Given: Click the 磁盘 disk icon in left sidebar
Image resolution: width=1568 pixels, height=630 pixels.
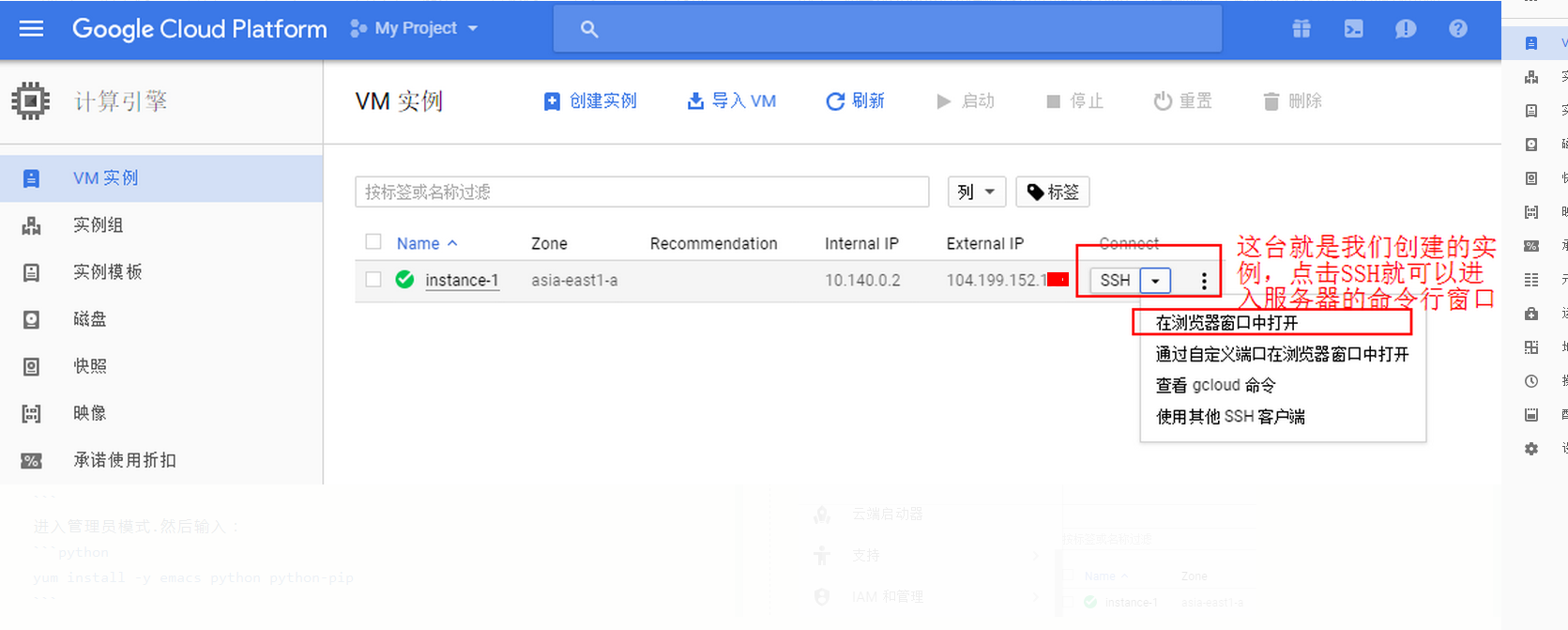Looking at the screenshot, I should click(x=31, y=319).
